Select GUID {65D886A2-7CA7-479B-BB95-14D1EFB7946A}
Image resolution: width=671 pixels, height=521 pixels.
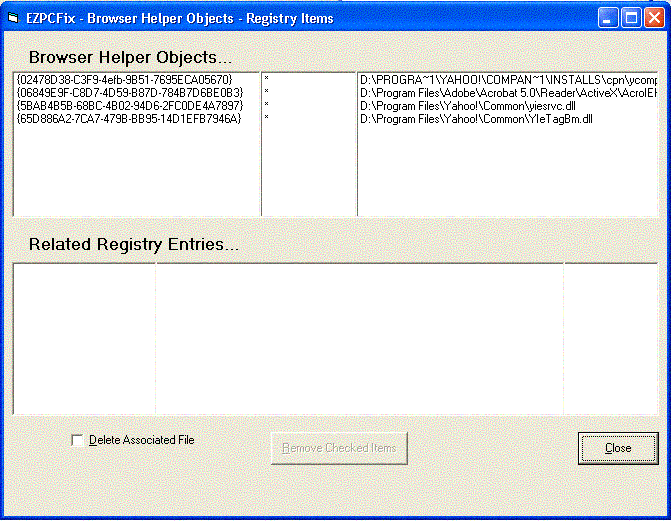(x=129, y=119)
